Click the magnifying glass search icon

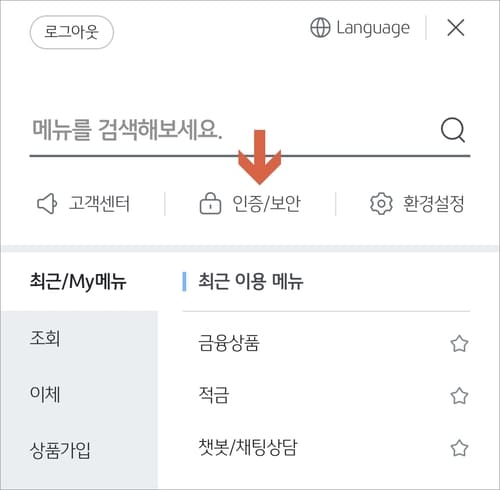pos(453,130)
